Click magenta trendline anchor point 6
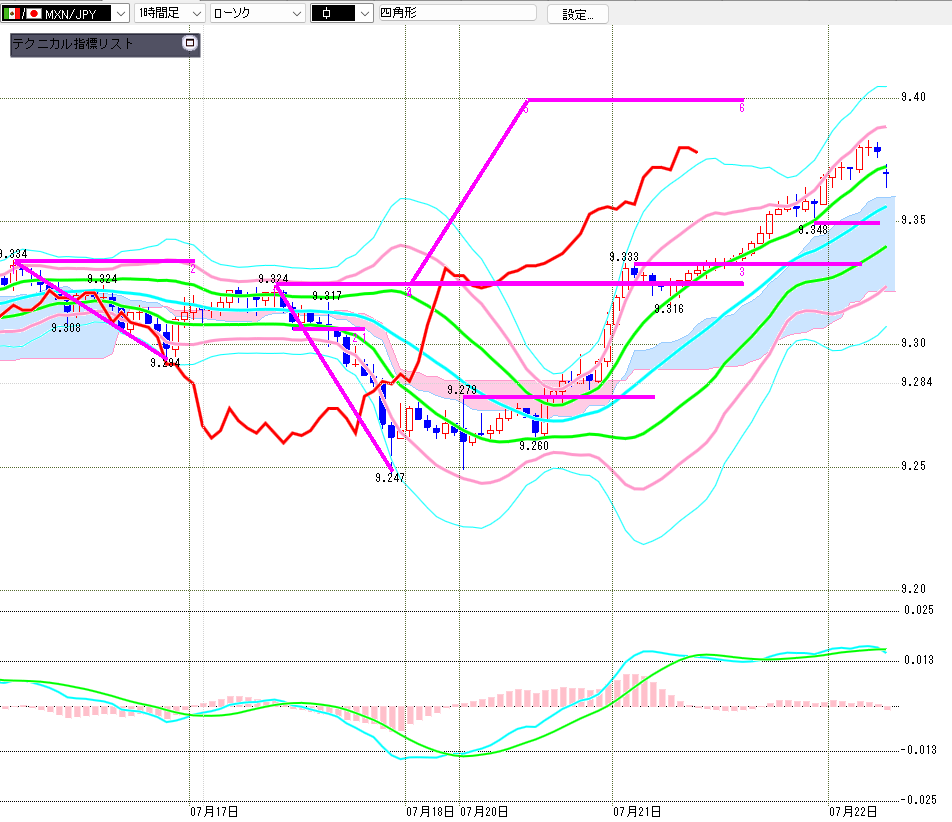952x822 pixels. pyautogui.click(x=741, y=107)
